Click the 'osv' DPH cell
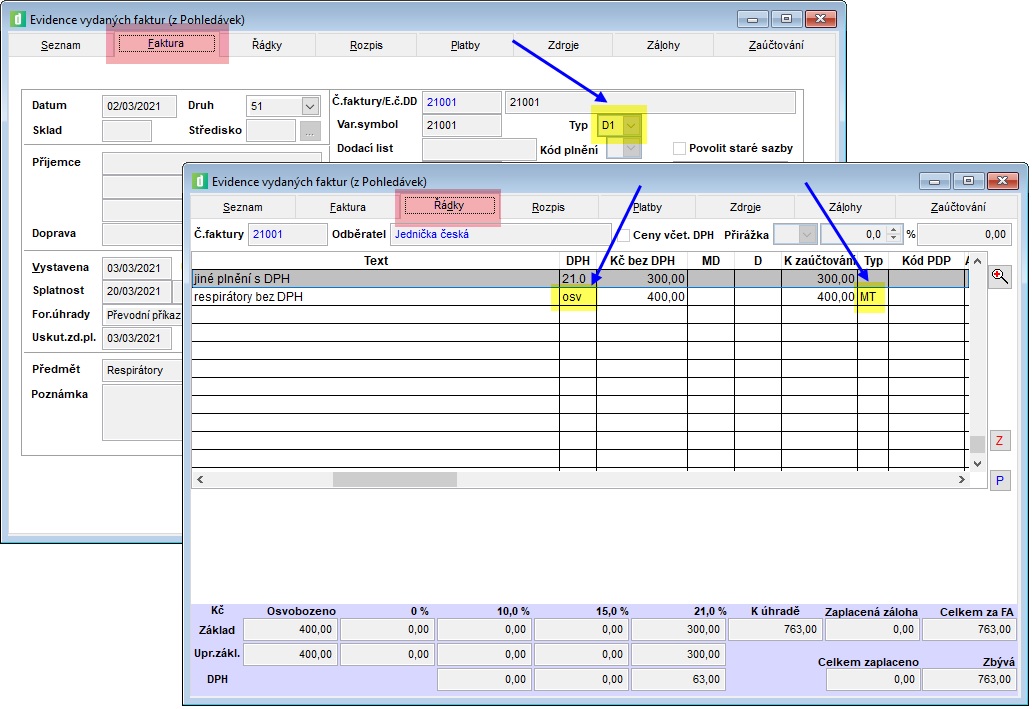The image size is (1032, 709). coord(578,297)
